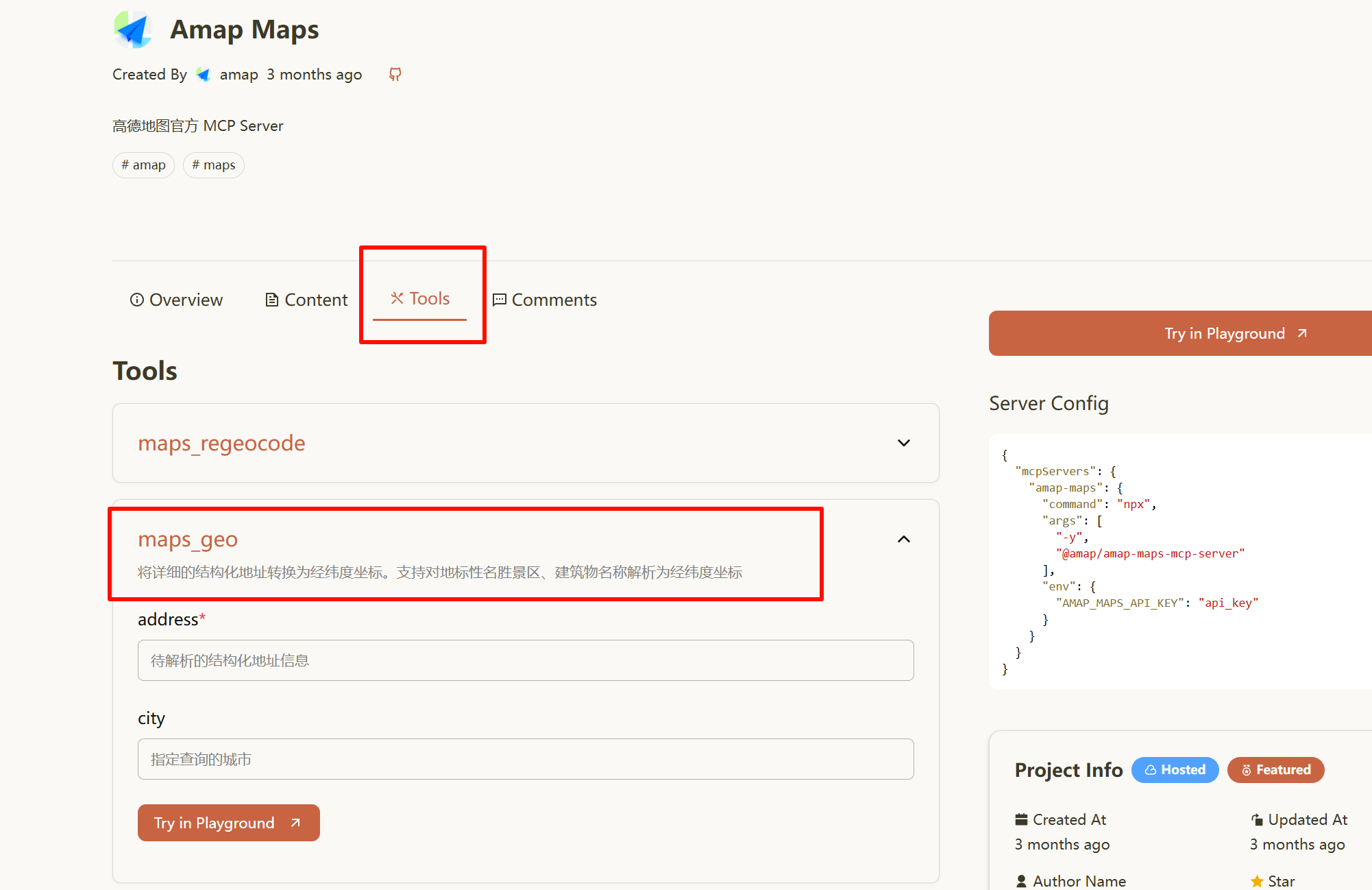Viewport: 1372px width, 890px height.
Task: Click the Amap Maps logo icon
Action: tap(133, 29)
